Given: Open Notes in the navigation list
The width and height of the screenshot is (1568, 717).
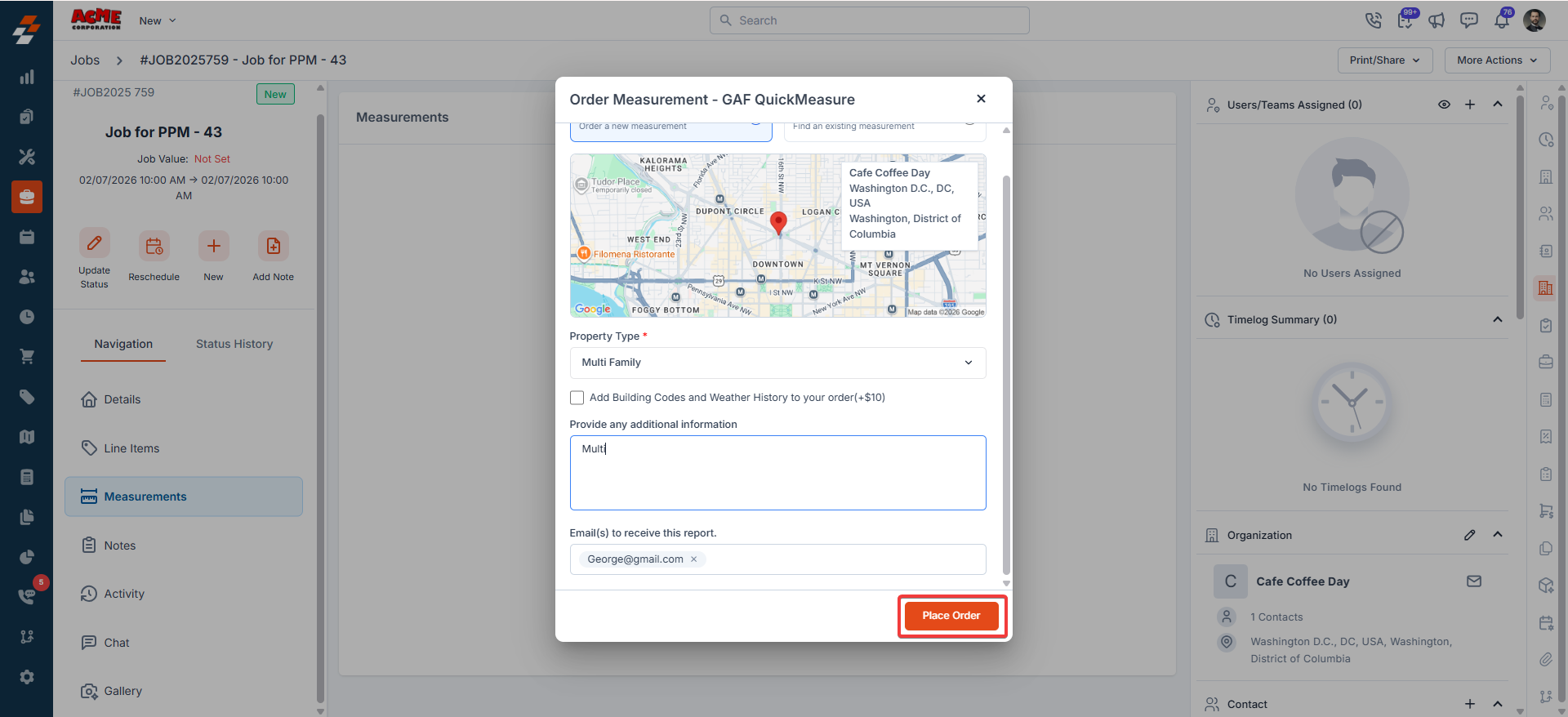Looking at the screenshot, I should point(184,546).
